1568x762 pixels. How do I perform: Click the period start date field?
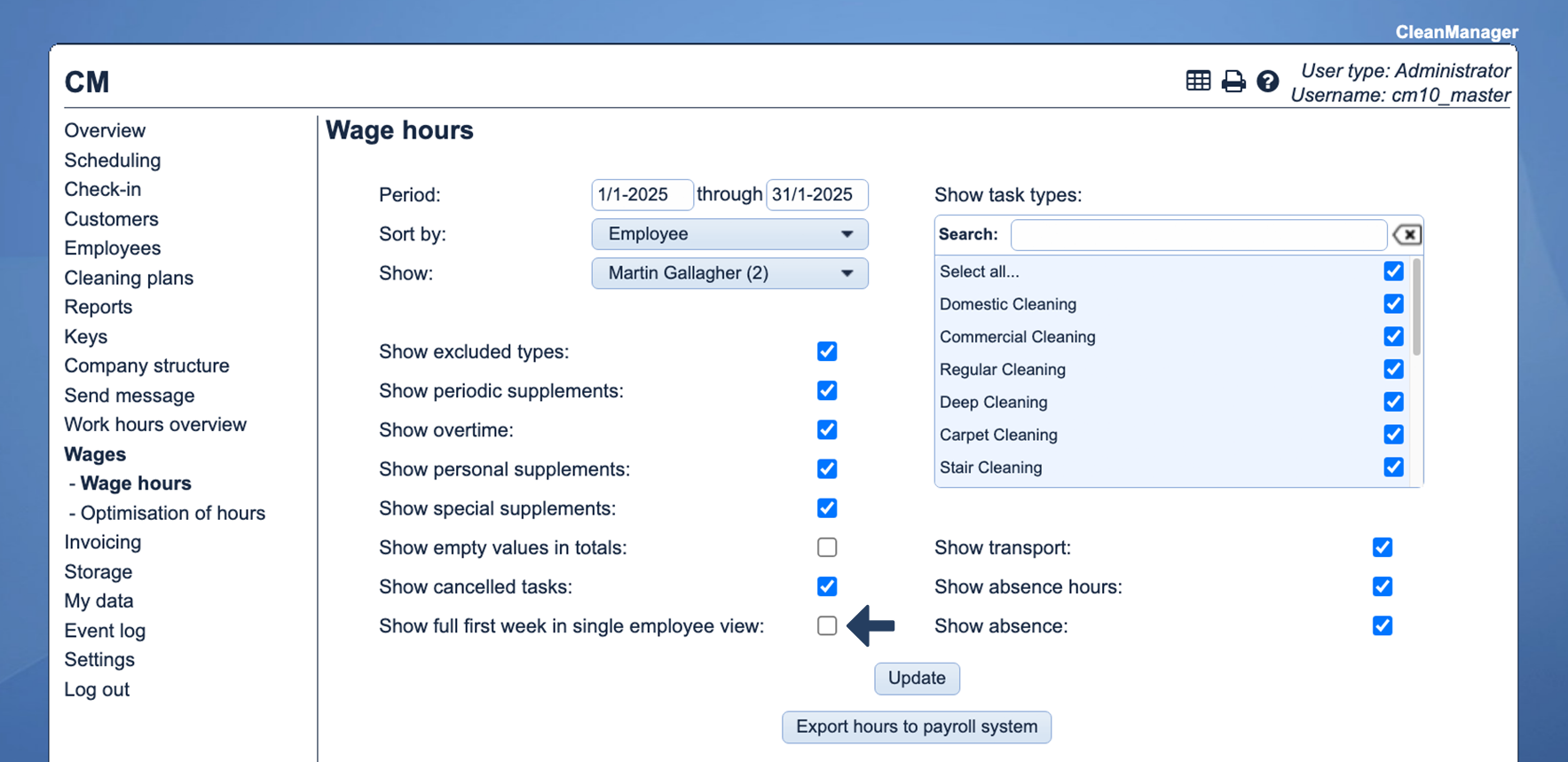(642, 195)
